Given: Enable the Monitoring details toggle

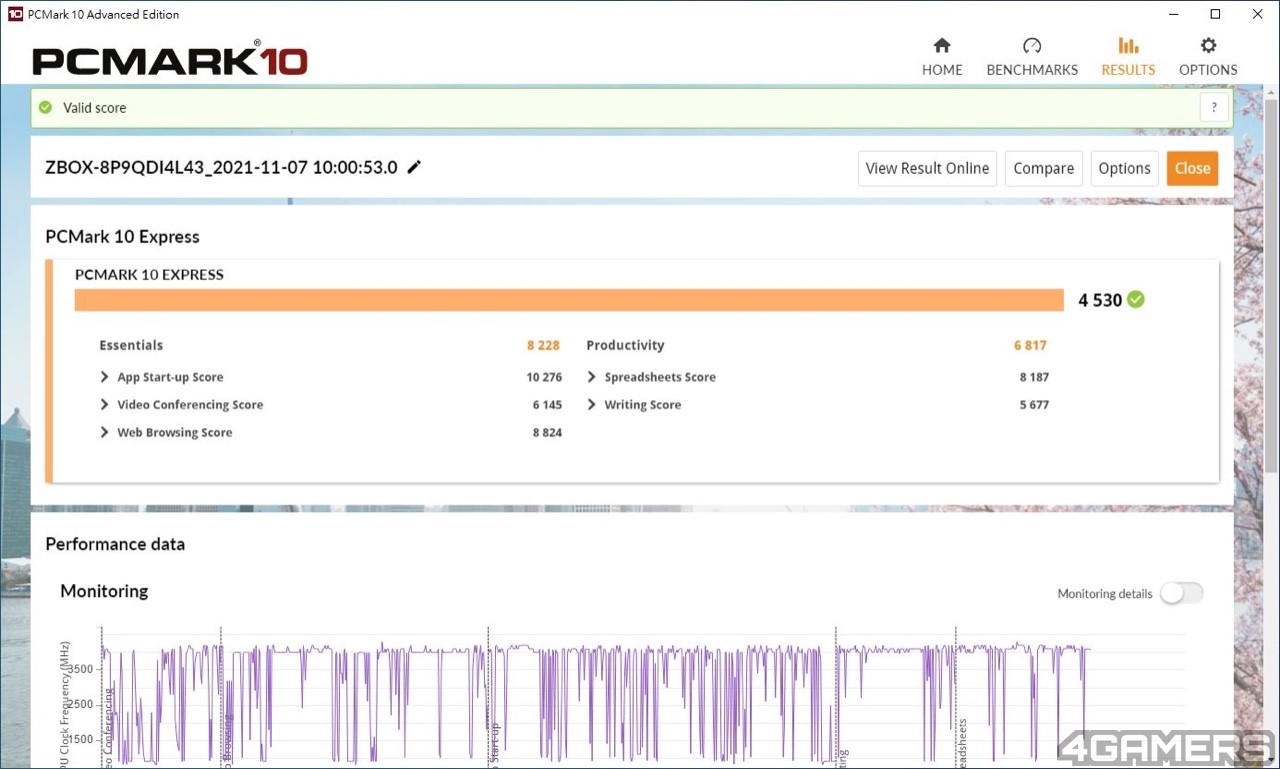Looking at the screenshot, I should [x=1181, y=593].
